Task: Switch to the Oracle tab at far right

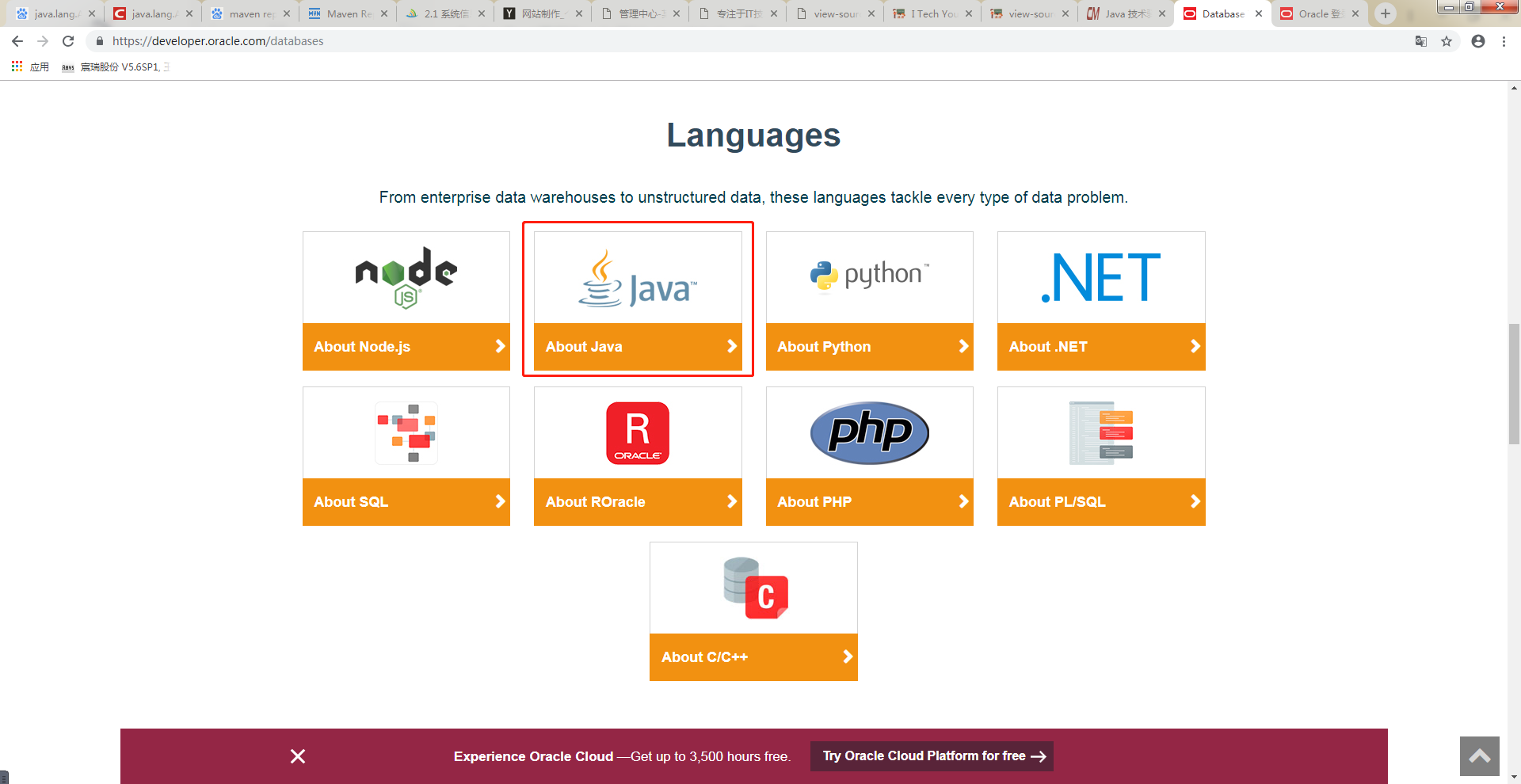Action: pyautogui.click(x=1319, y=13)
